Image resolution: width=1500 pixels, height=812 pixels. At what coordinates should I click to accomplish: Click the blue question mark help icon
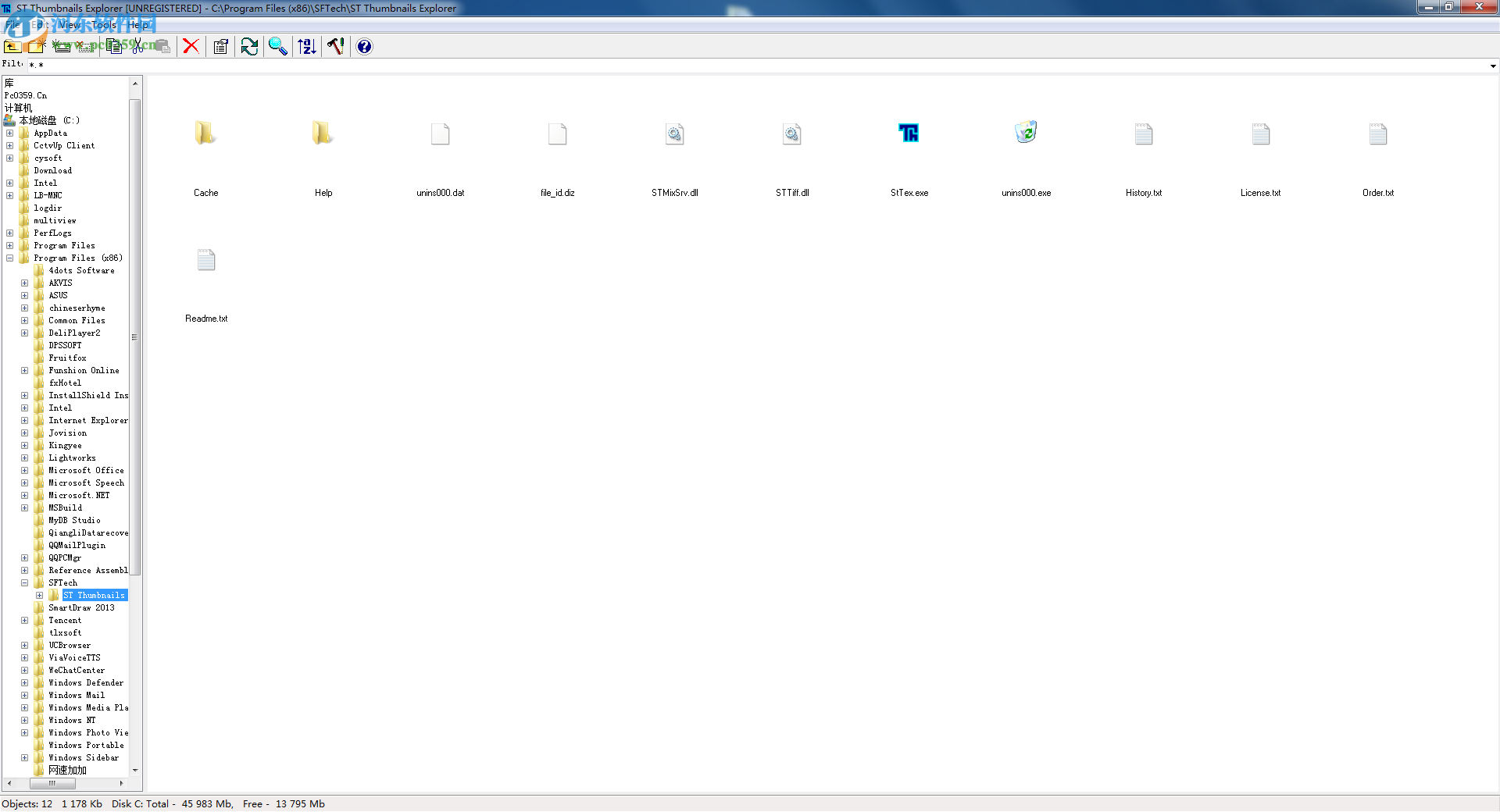(364, 47)
